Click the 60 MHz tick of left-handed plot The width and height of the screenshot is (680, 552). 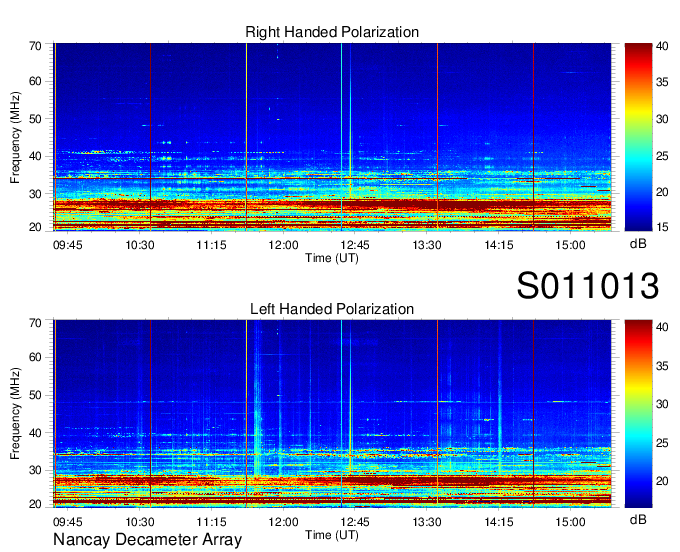tap(35, 357)
